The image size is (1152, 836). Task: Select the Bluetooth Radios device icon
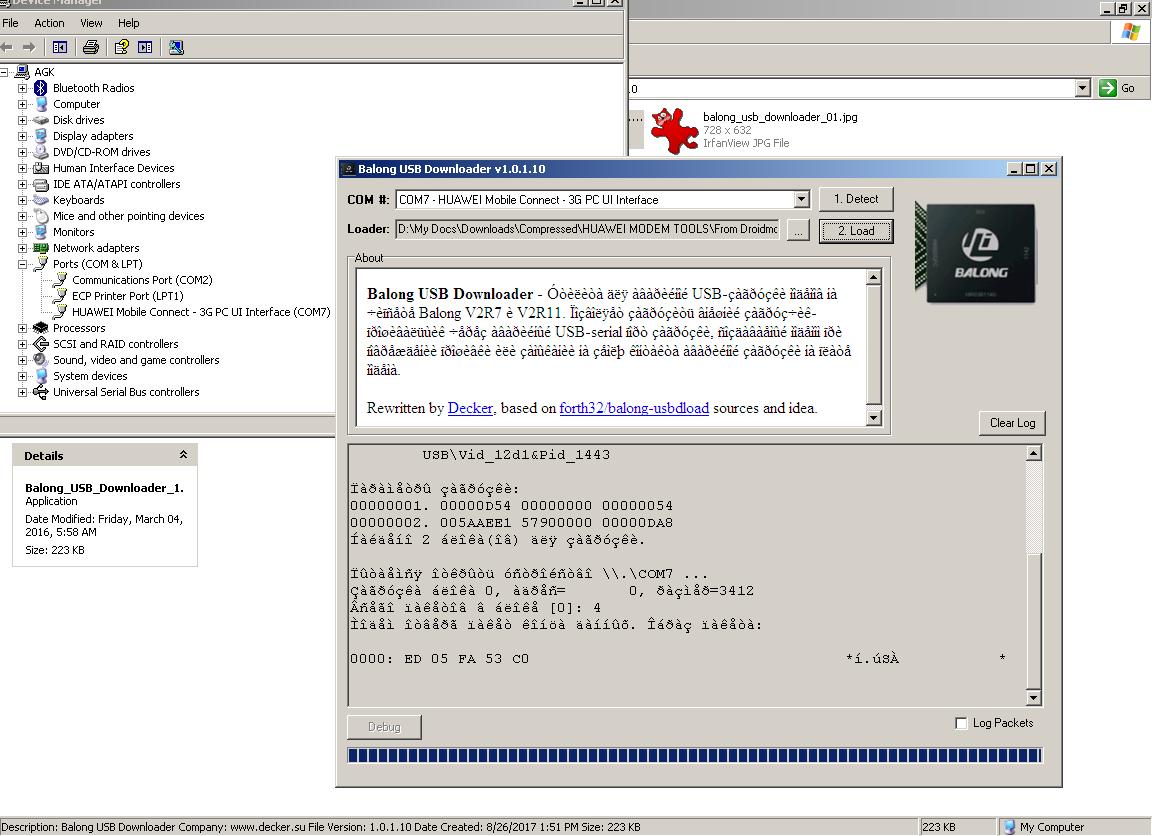pyautogui.click(x=40, y=88)
